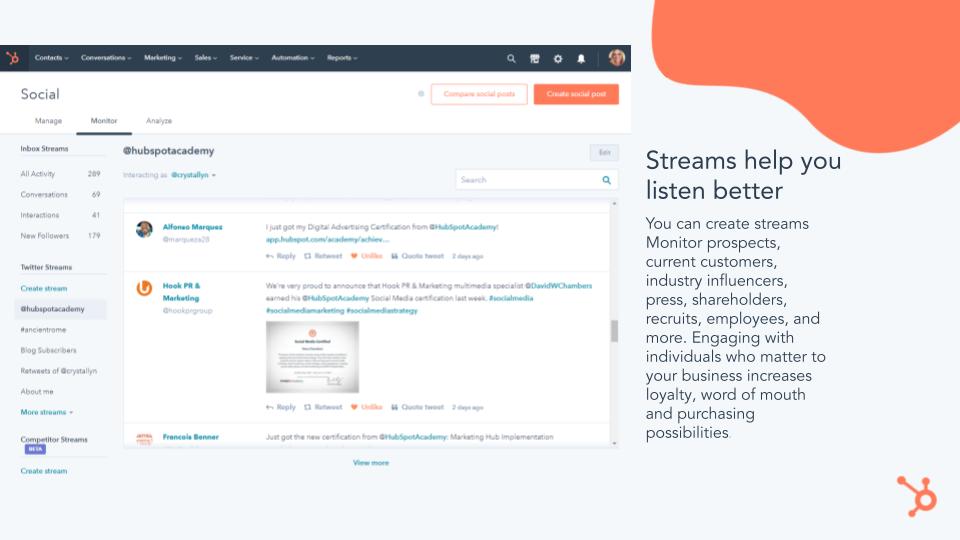Click the feed vertical scrollbar thumb
Viewport: 960px width, 540px height.
click(x=614, y=331)
